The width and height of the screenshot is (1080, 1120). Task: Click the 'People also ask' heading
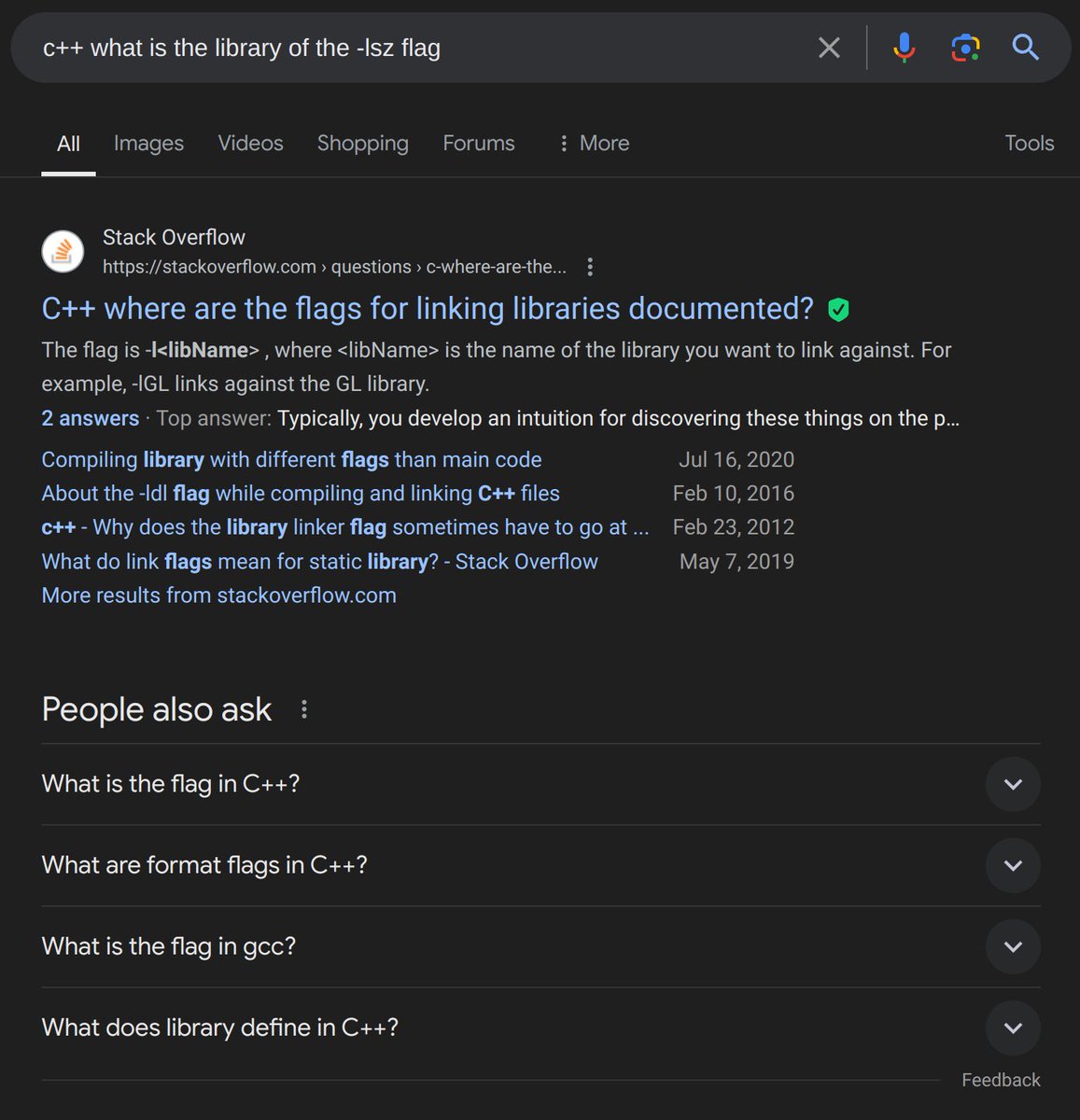click(x=157, y=709)
